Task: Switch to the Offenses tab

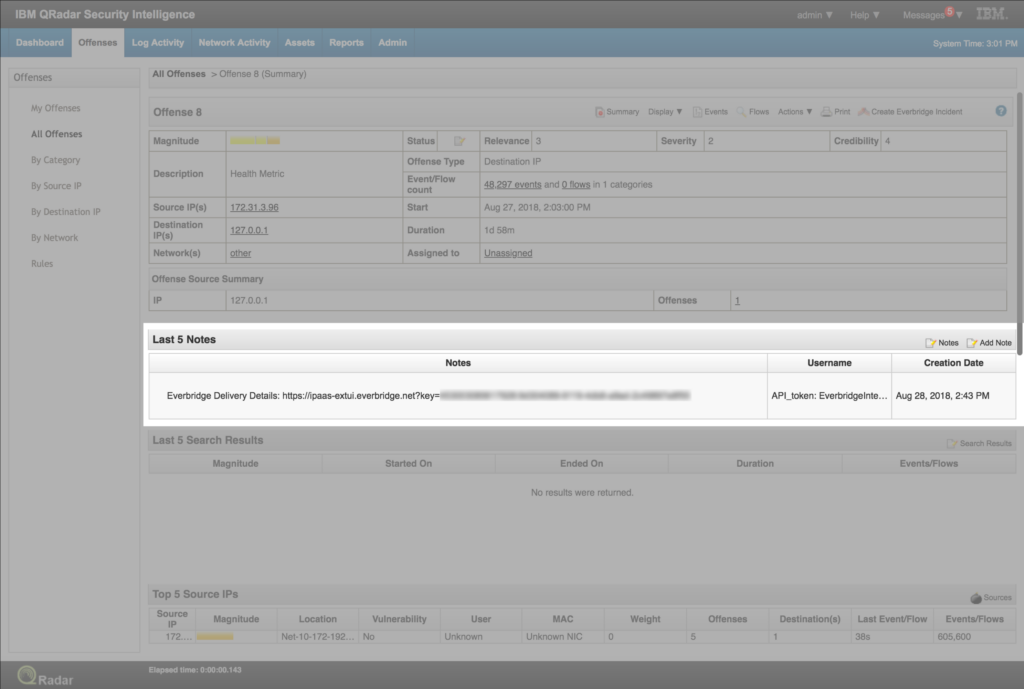Action: click(98, 42)
